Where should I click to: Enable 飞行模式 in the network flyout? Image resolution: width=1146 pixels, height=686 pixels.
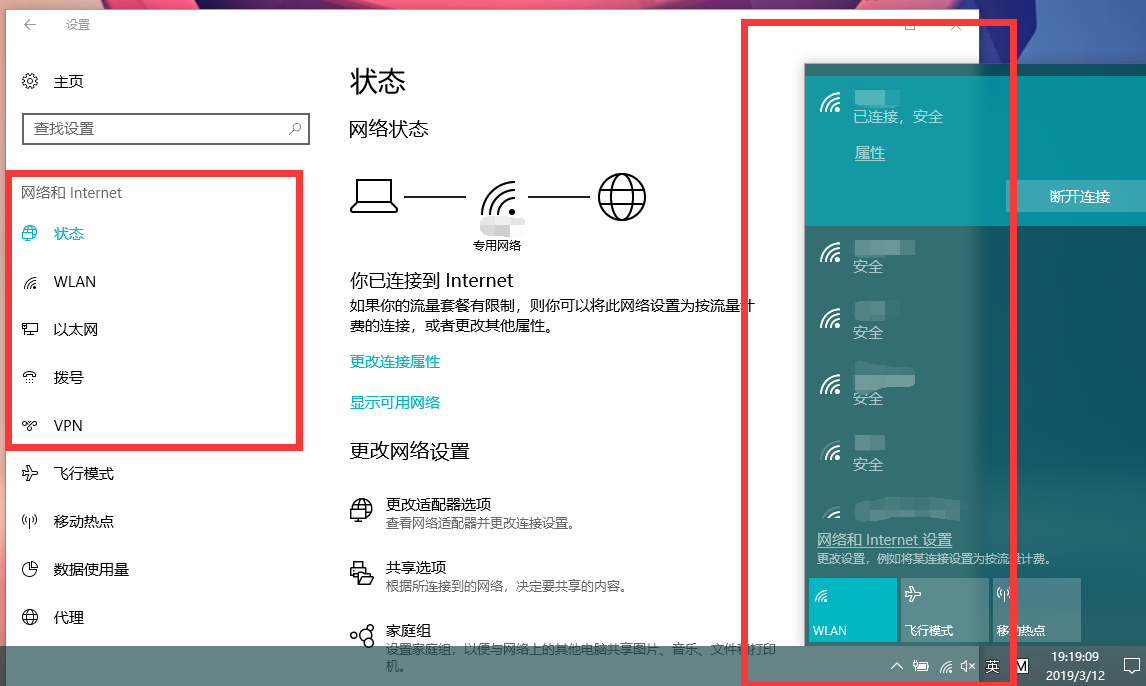click(944, 609)
